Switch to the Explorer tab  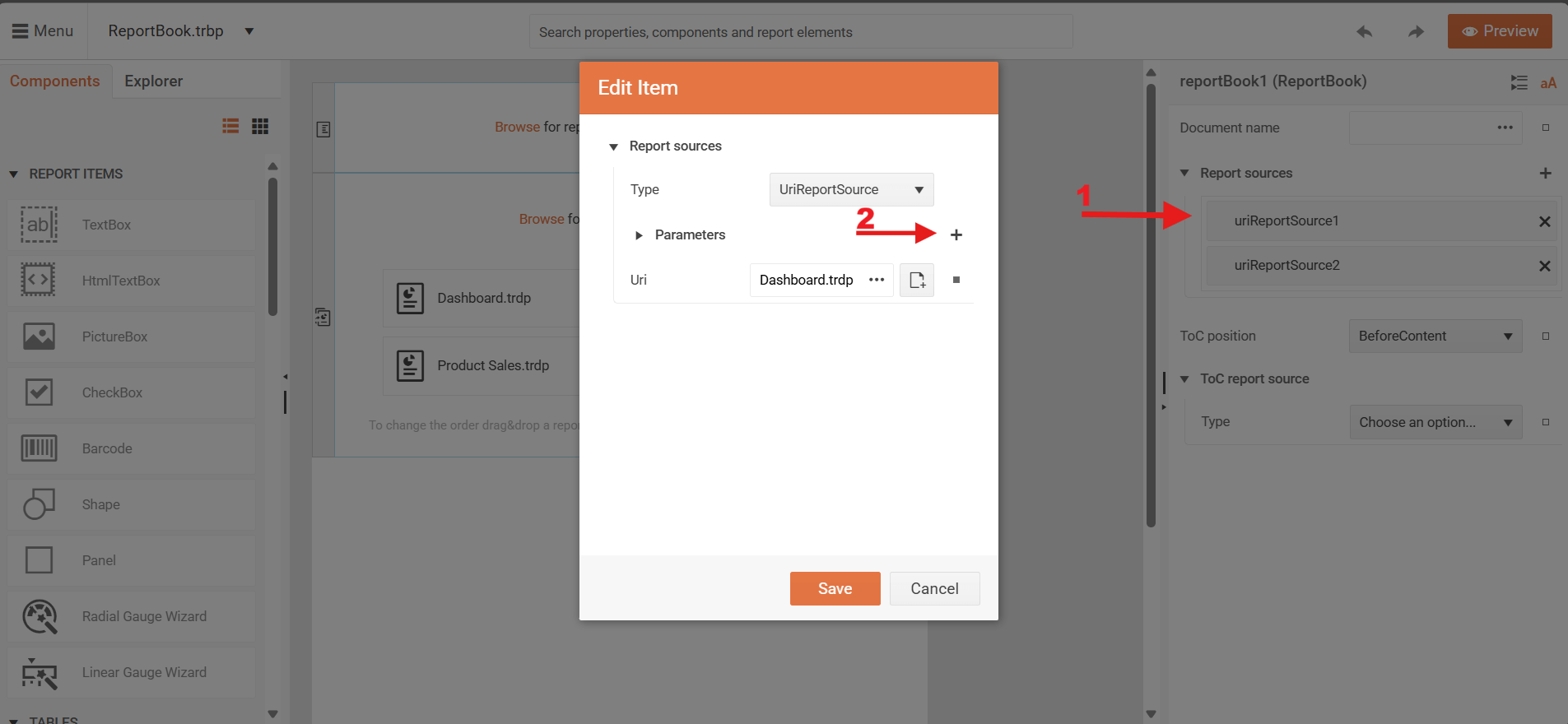pos(154,81)
